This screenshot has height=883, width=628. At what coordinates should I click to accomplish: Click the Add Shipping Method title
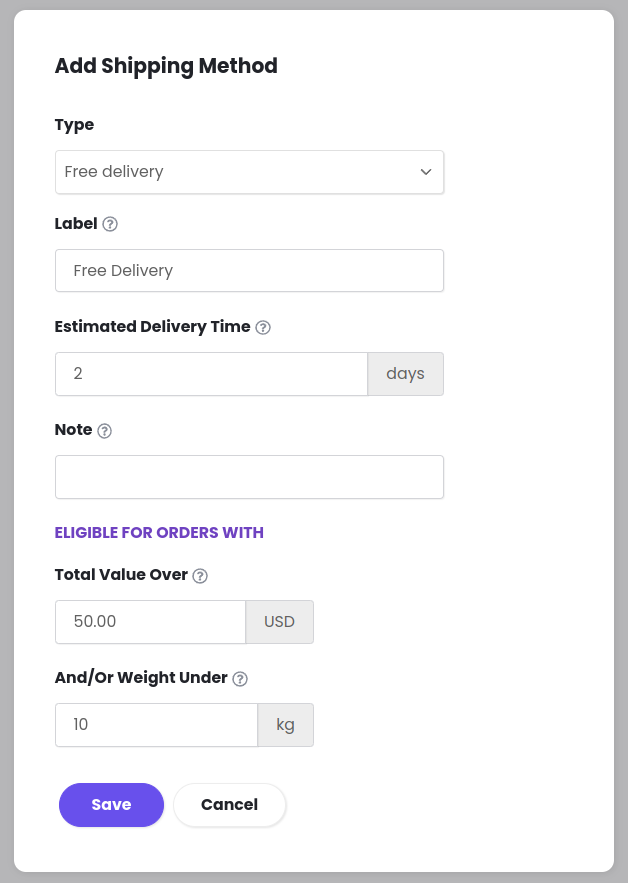point(166,66)
